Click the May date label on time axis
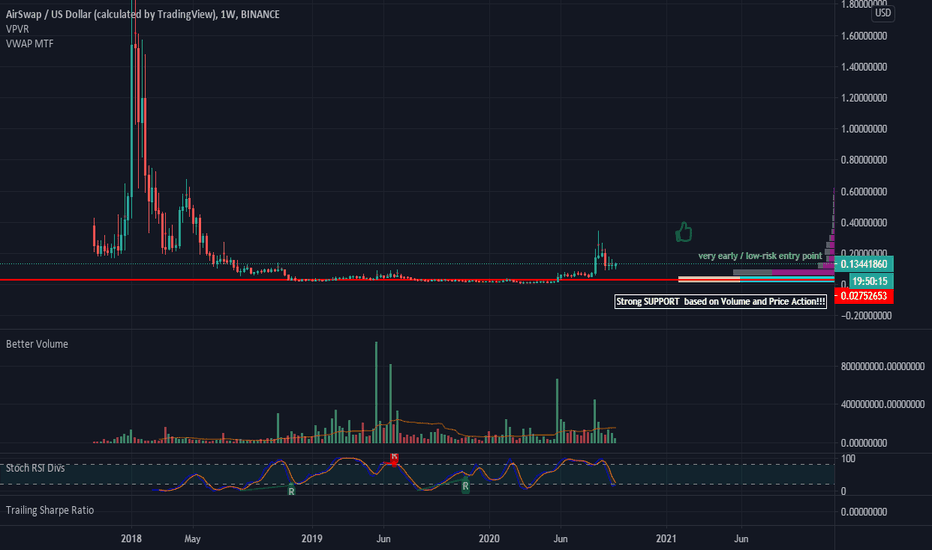This screenshot has width=932, height=550. point(193,539)
